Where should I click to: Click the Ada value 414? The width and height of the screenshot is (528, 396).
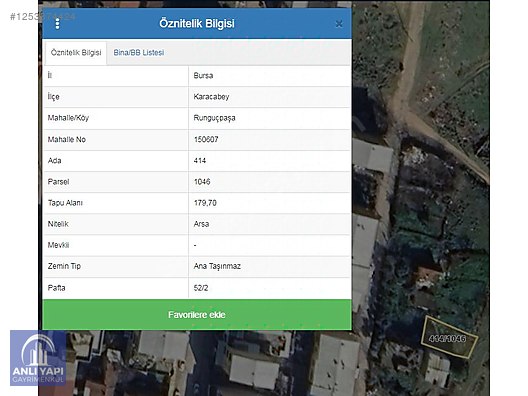200,161
